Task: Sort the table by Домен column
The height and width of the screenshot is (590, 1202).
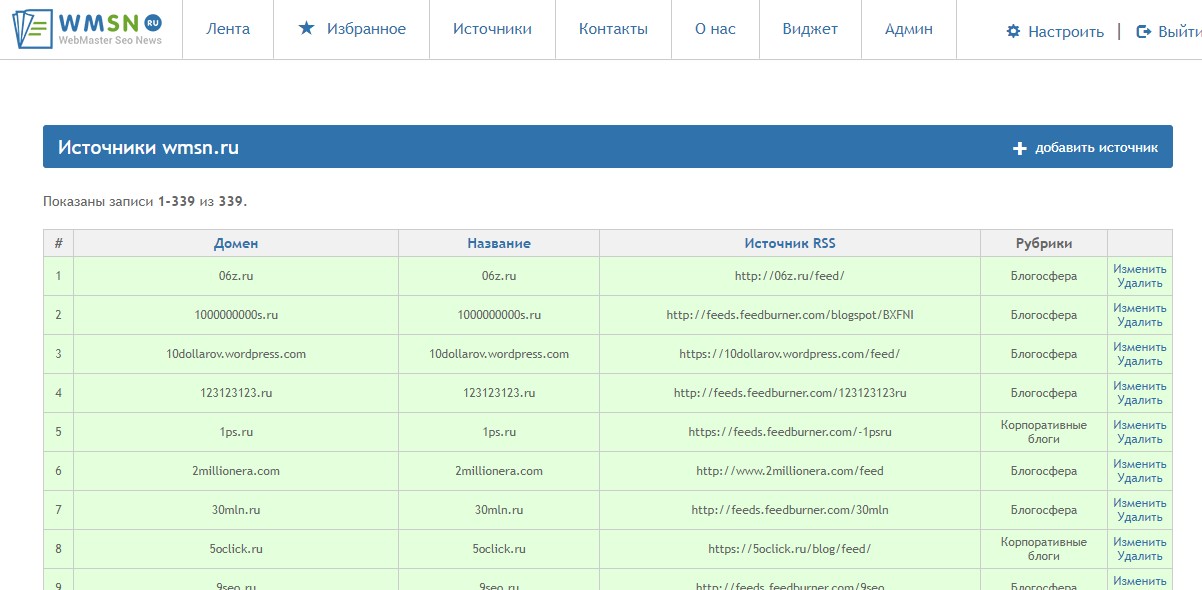Action: [x=236, y=243]
